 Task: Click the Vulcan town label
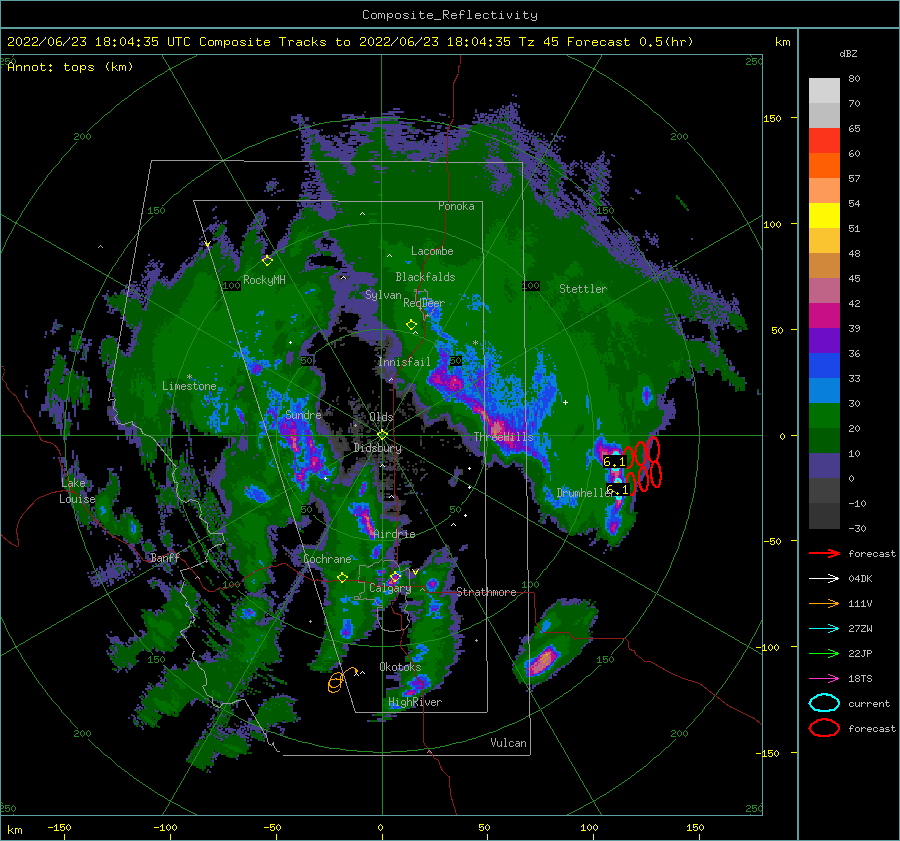[x=508, y=743]
